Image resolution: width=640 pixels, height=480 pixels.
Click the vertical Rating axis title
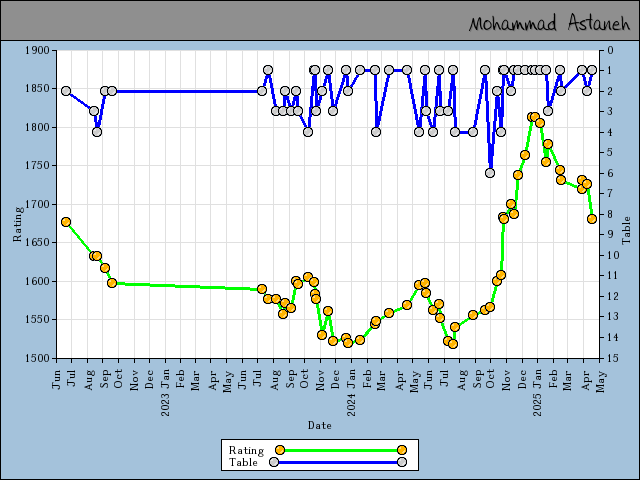[x=18, y=224]
